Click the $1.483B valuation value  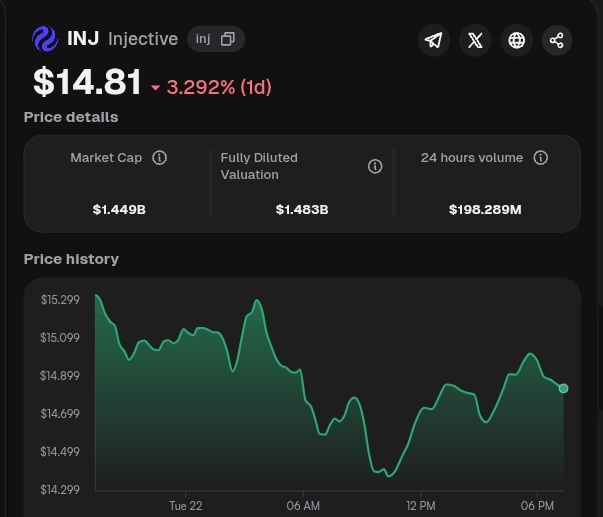(x=302, y=210)
